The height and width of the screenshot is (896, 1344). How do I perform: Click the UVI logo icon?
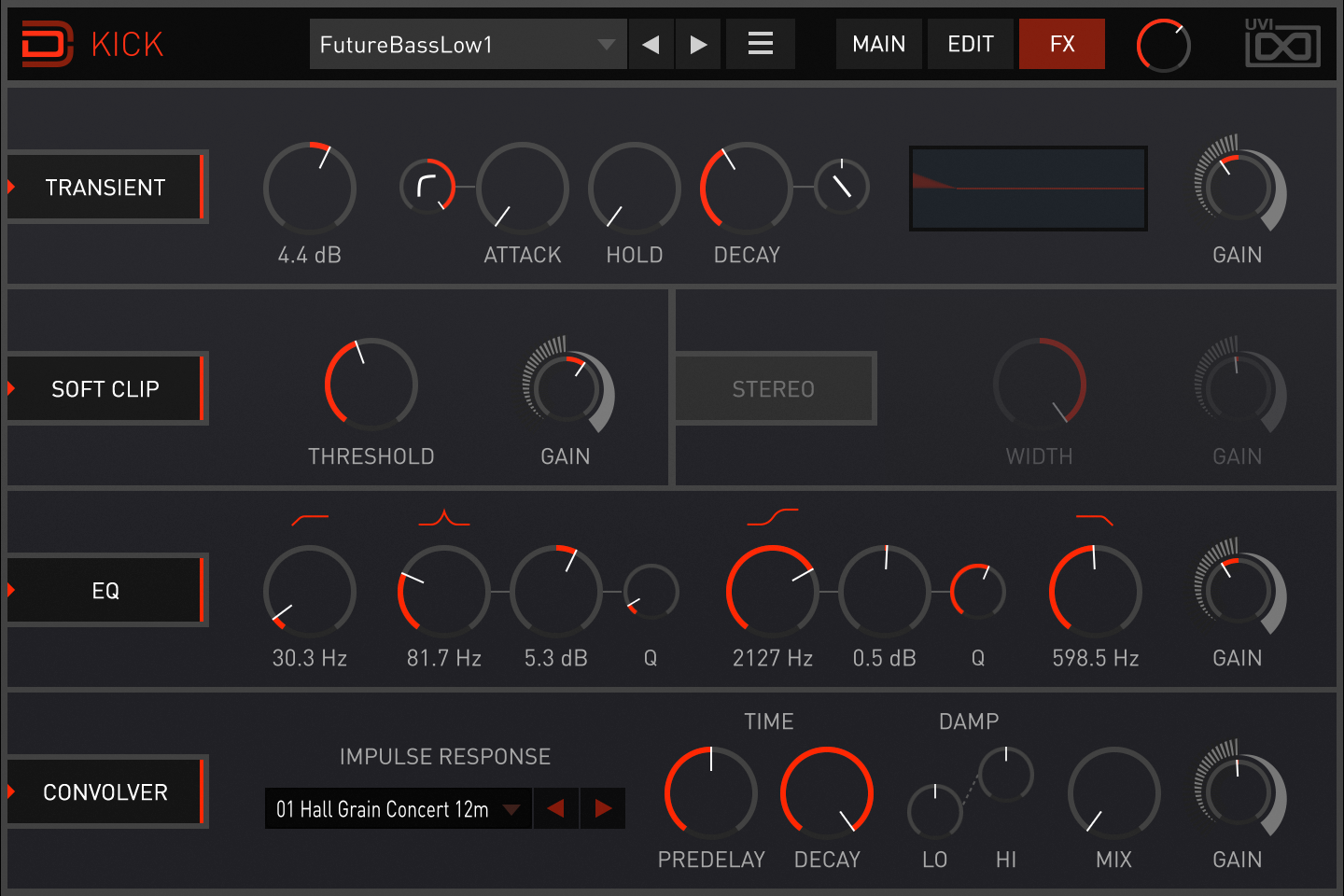tap(1282, 44)
